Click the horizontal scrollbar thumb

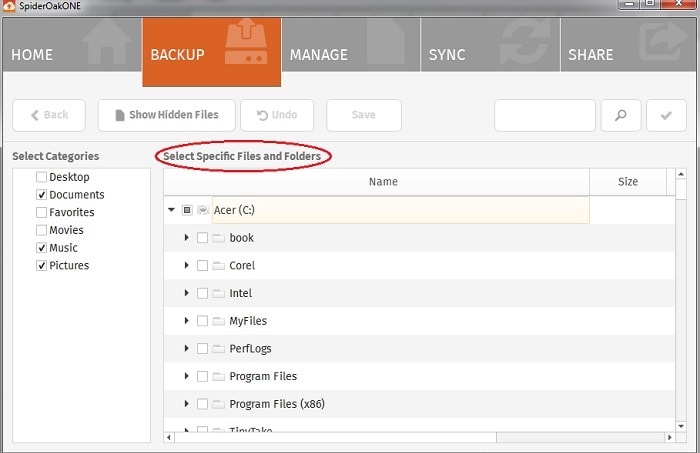(335, 437)
